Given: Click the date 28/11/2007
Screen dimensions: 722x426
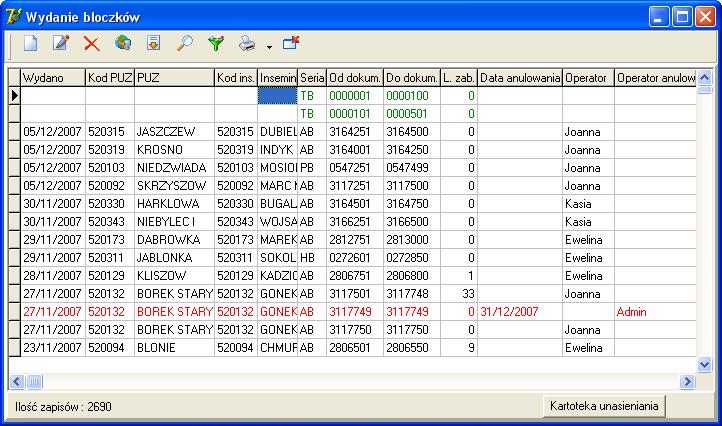Looking at the screenshot, I should tap(52, 275).
